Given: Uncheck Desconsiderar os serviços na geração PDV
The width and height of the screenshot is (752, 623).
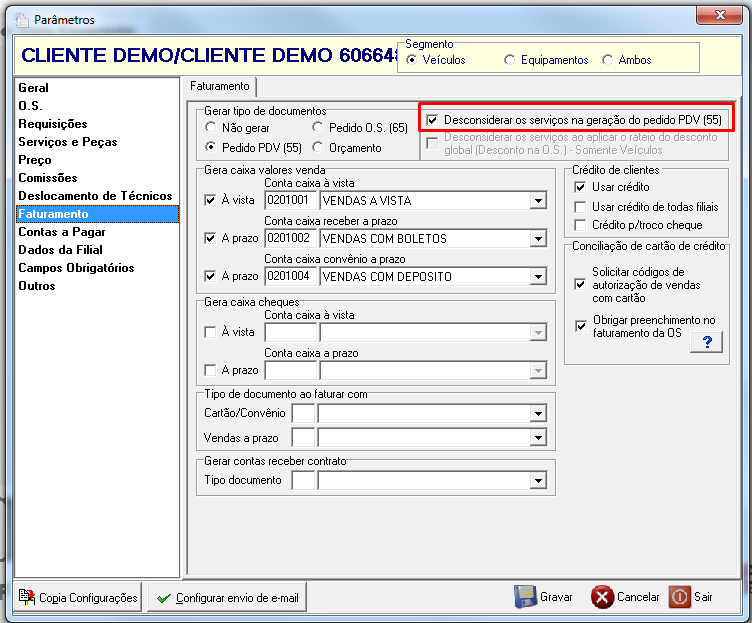Looking at the screenshot, I should [432, 120].
